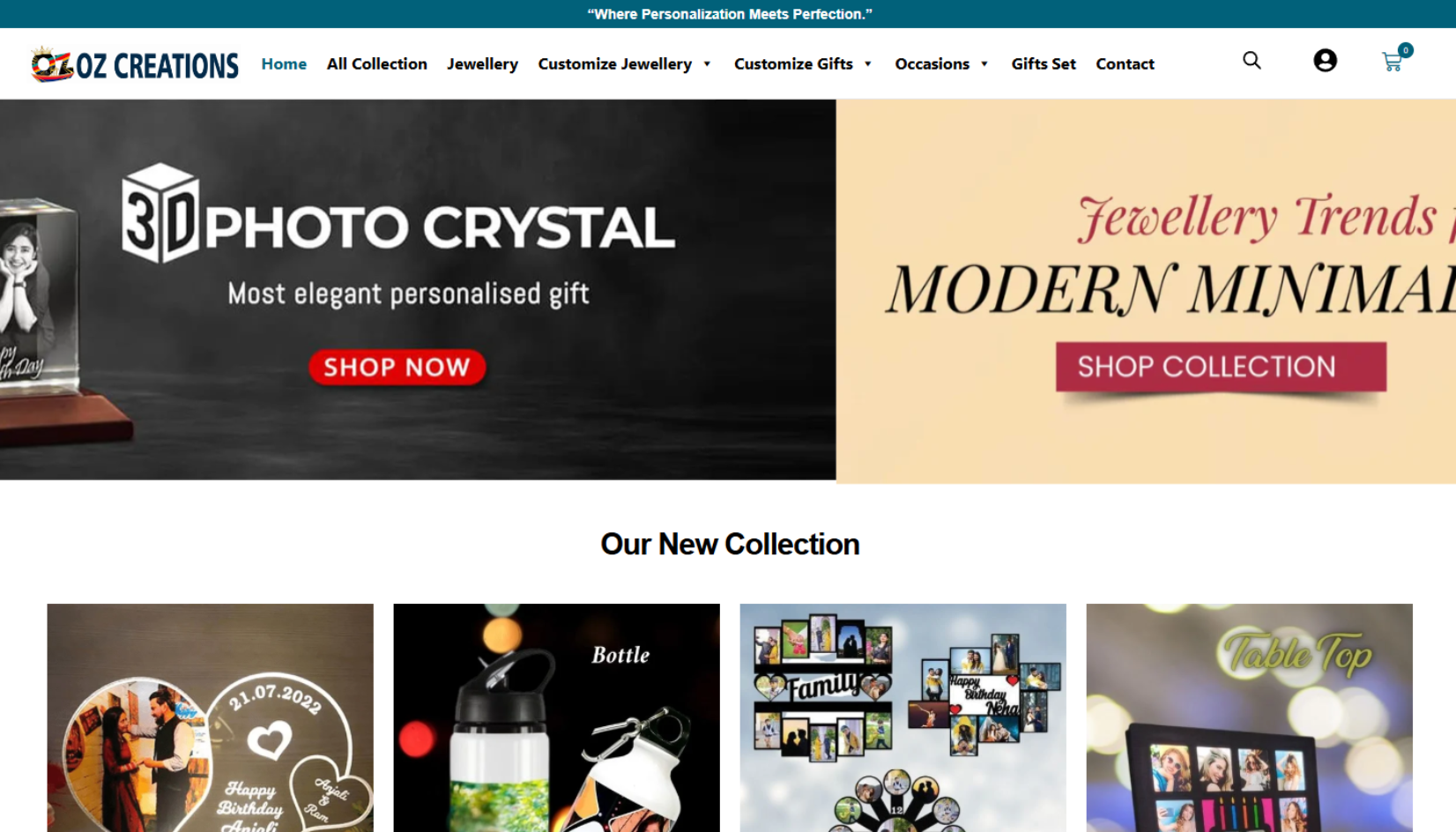The width and height of the screenshot is (1456, 832).
Task: Open the All Collection menu item
Action: 376,64
